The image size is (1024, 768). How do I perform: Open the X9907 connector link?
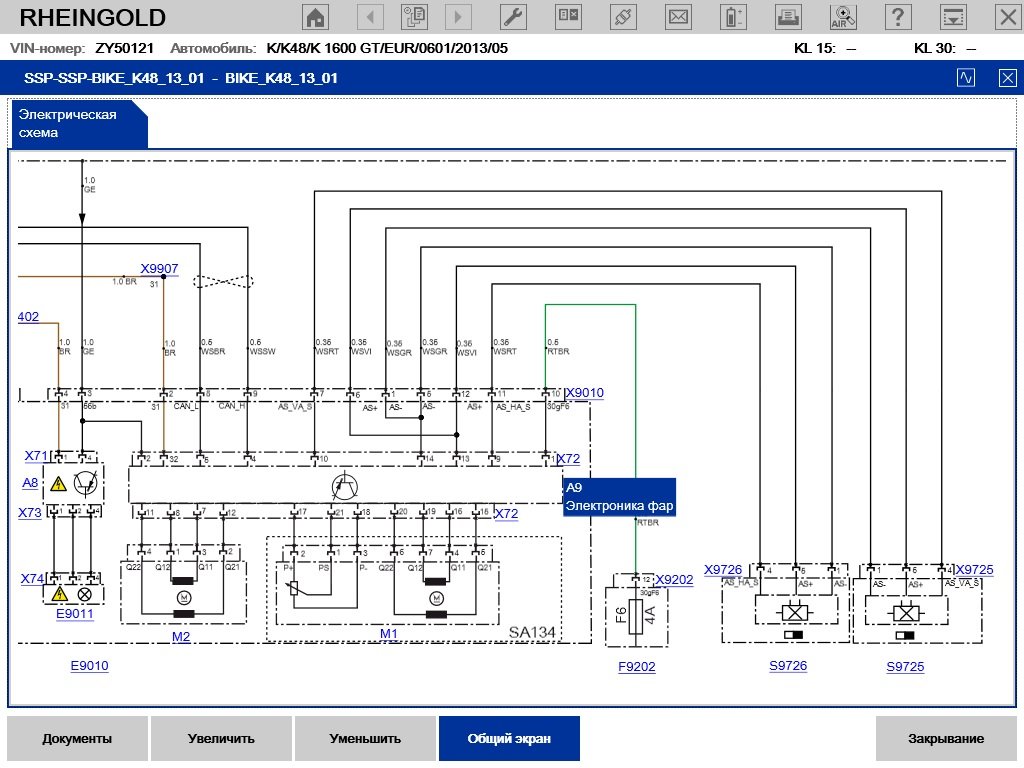159,268
